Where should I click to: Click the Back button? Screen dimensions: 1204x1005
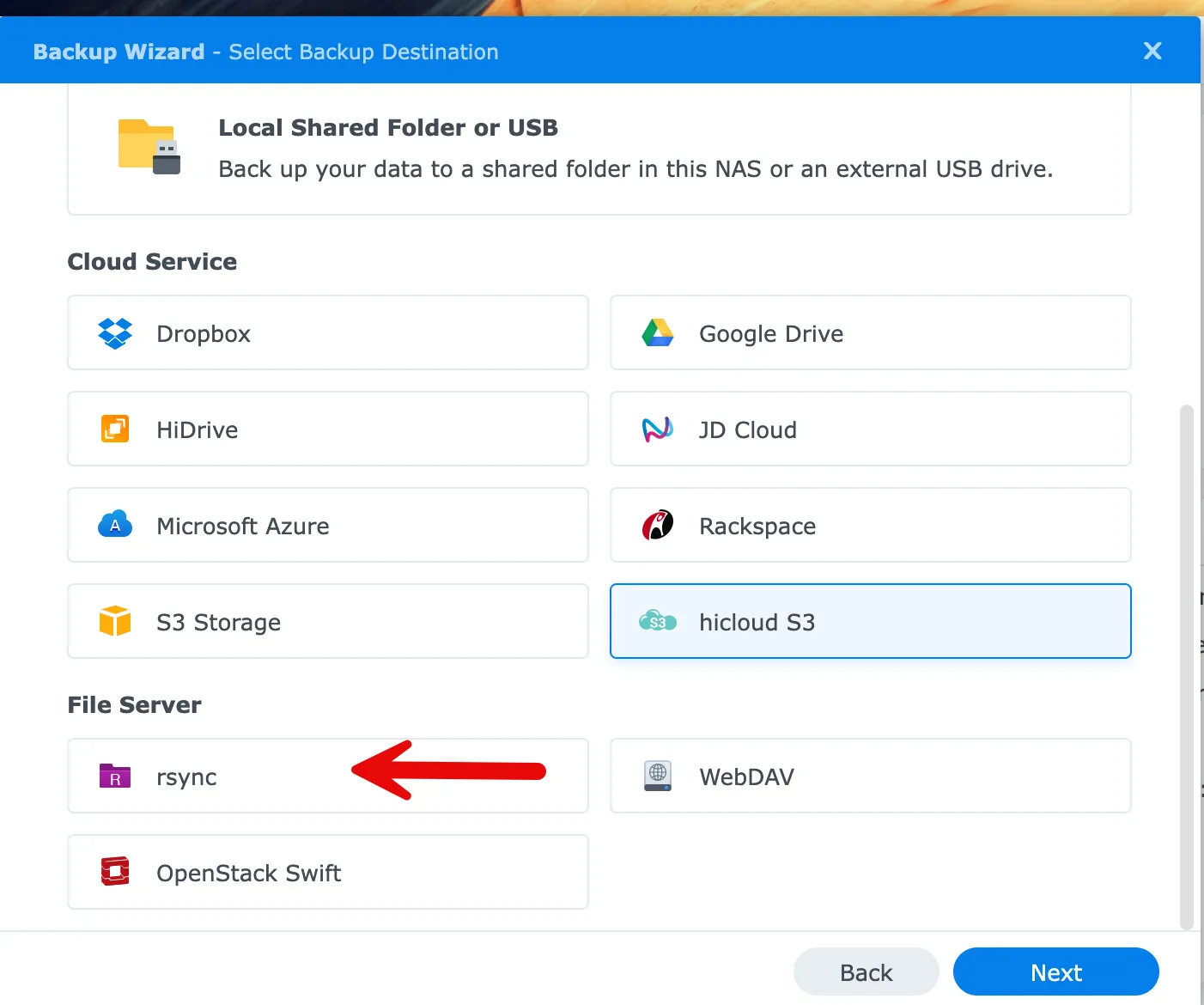(866, 971)
